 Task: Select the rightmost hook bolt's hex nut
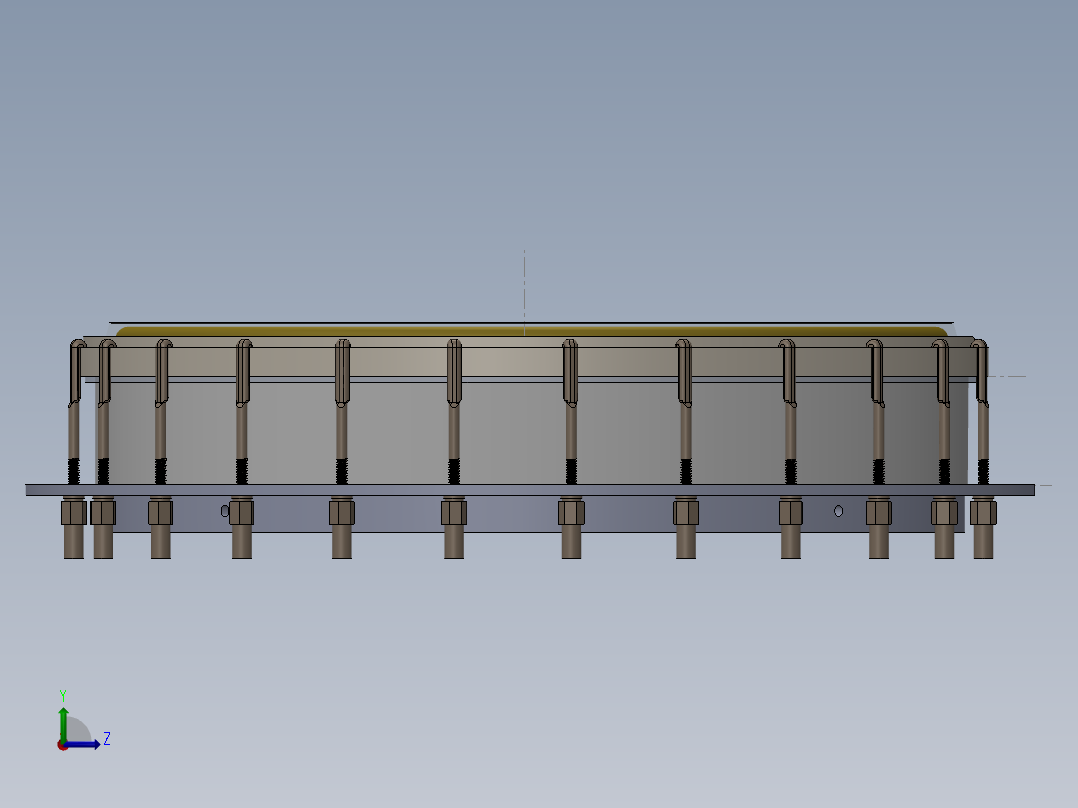[983, 512]
